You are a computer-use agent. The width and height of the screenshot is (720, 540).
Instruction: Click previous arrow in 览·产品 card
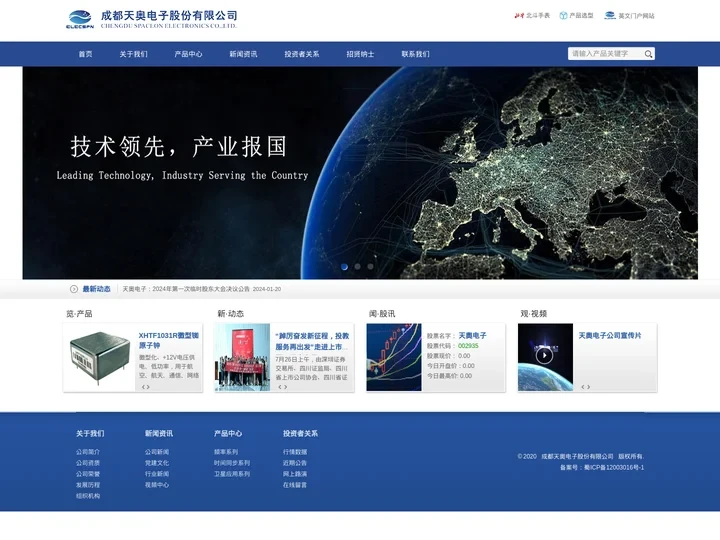coord(143,387)
